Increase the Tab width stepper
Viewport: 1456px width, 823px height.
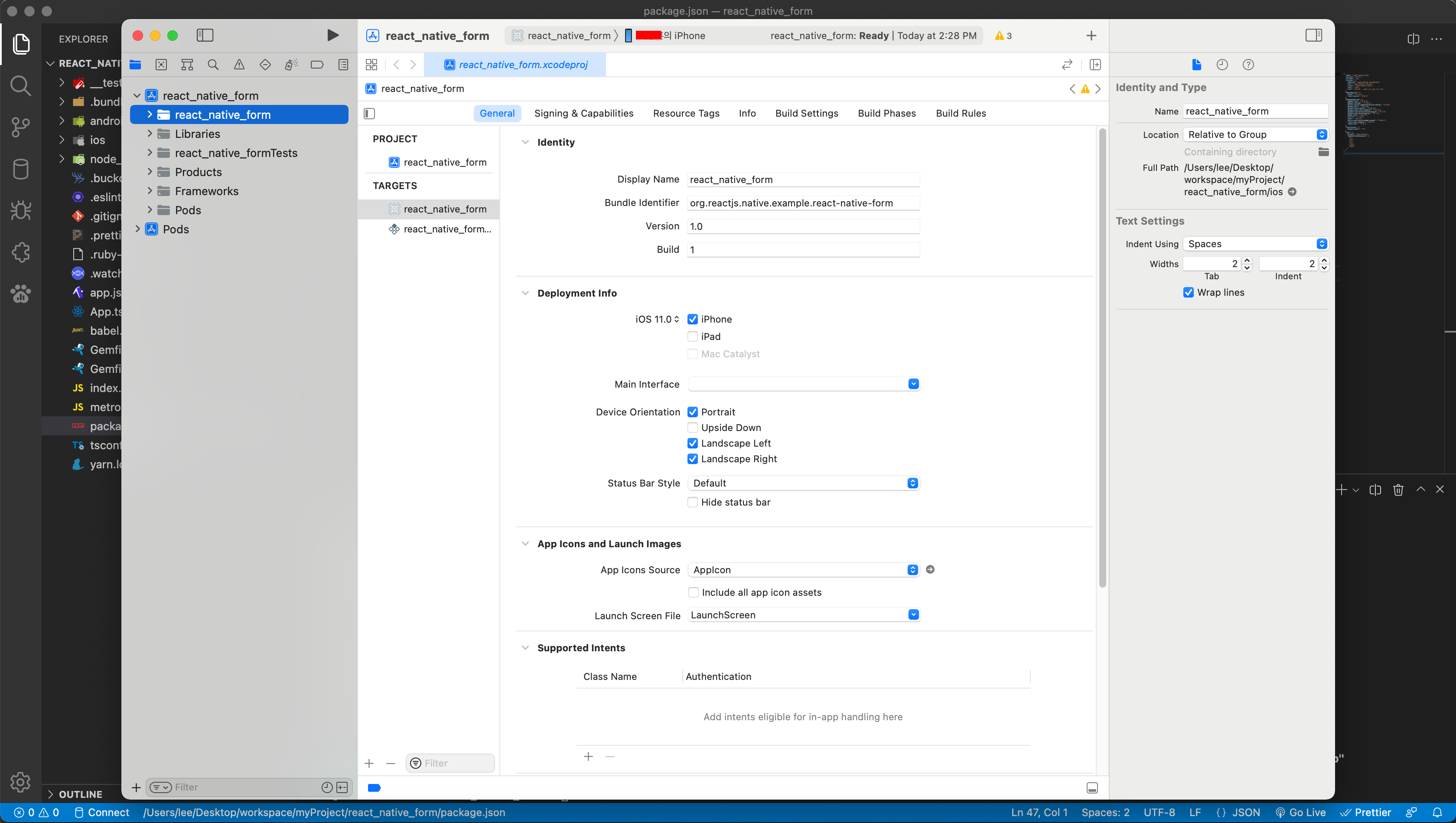pos(1247,260)
